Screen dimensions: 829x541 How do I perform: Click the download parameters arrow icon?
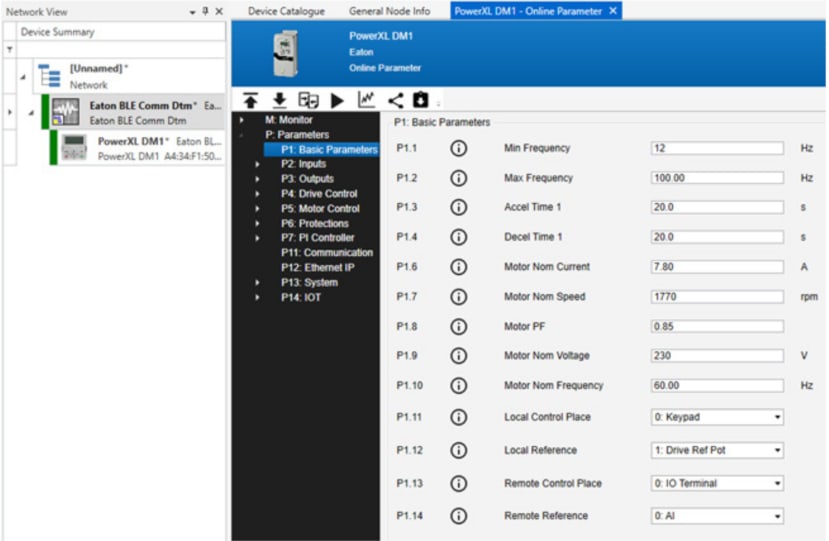[280, 100]
